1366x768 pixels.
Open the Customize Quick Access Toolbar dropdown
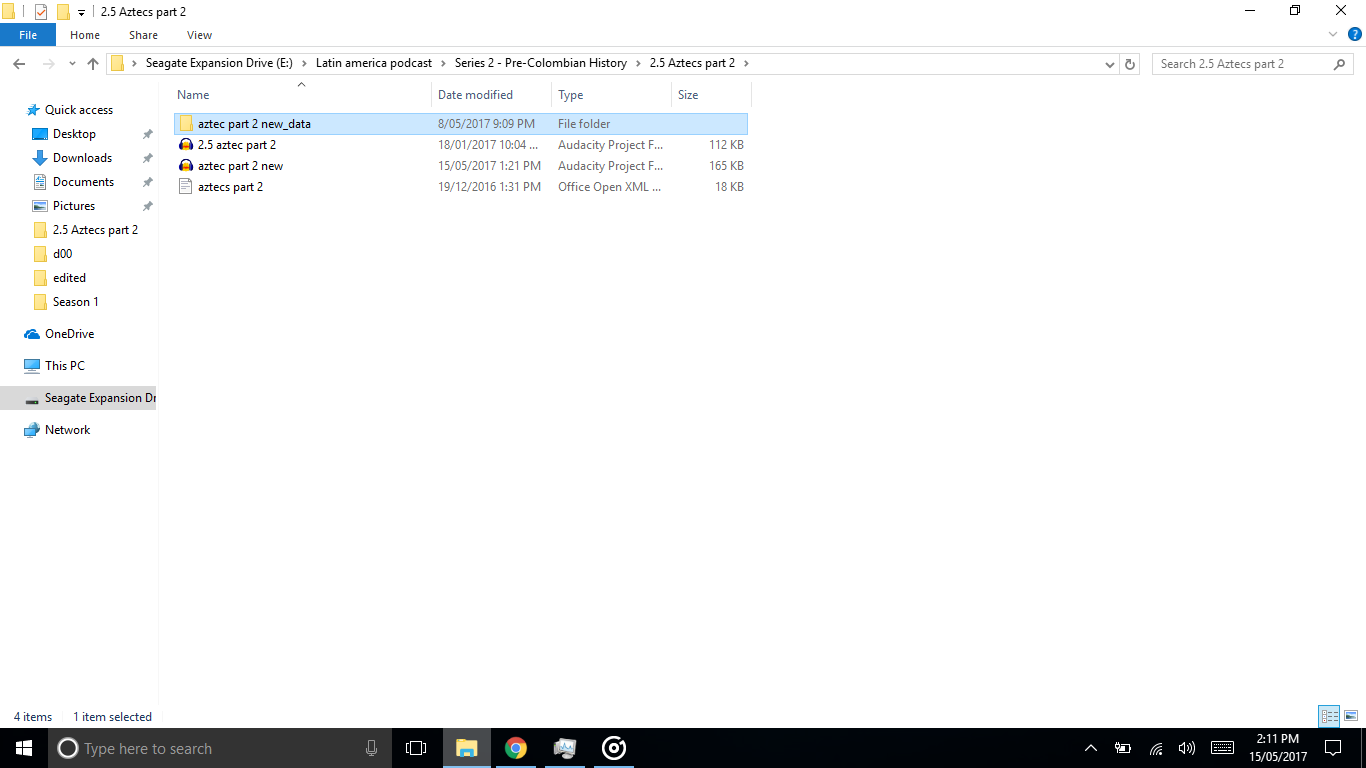[81, 13]
